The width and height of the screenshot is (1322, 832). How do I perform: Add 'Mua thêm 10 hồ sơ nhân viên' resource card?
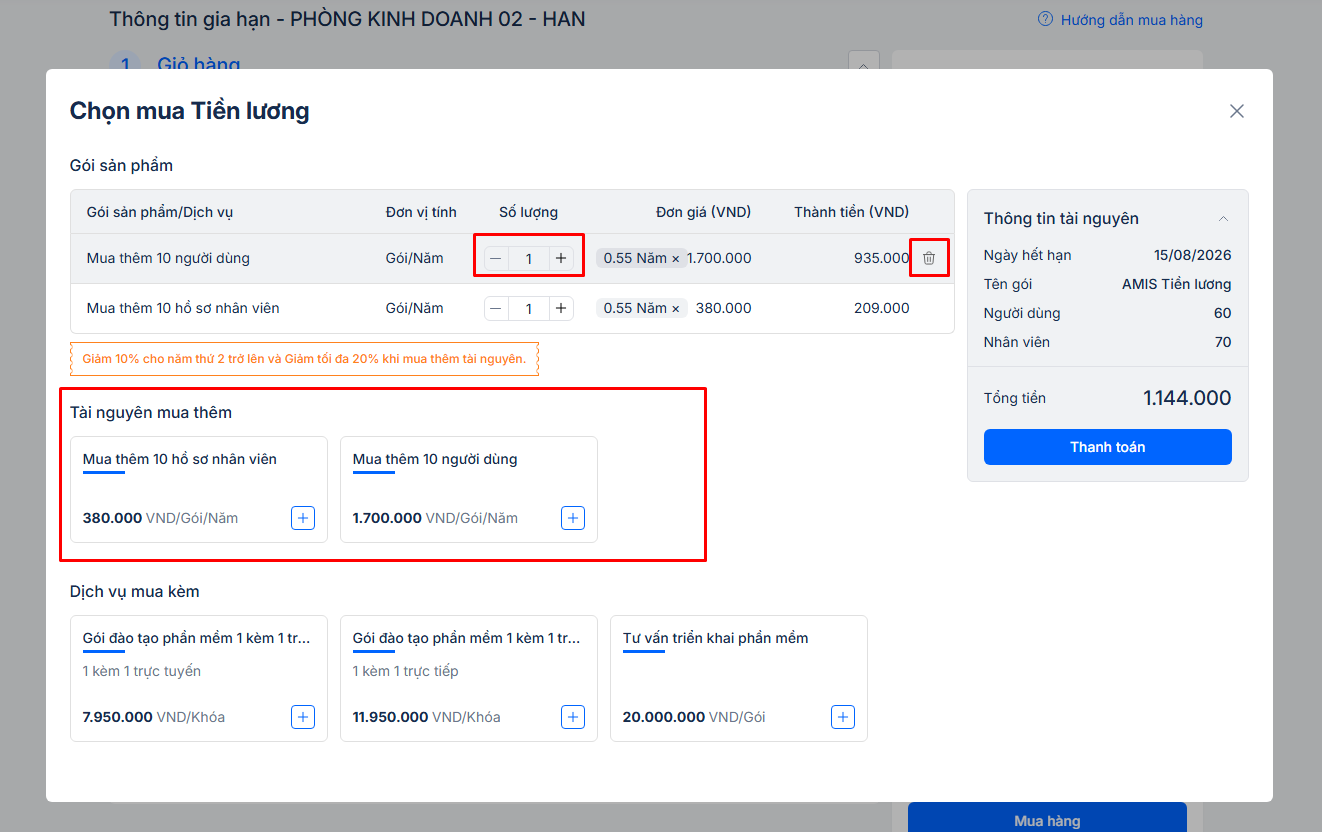[303, 518]
